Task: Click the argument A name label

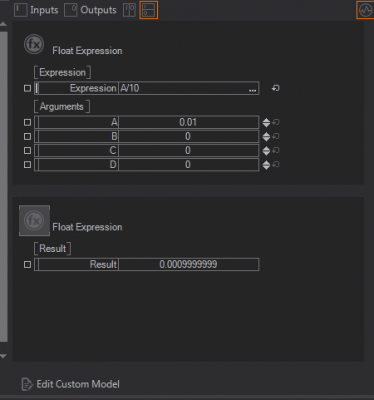Action: coord(114,122)
